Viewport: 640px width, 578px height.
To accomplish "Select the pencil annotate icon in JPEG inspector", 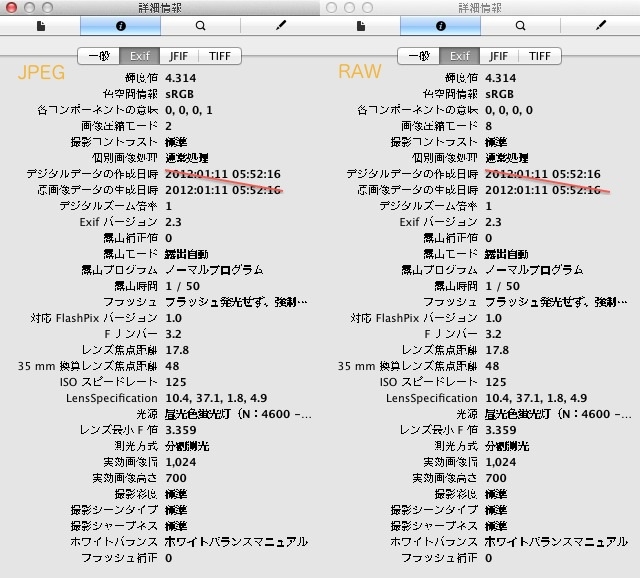I will pos(280,26).
